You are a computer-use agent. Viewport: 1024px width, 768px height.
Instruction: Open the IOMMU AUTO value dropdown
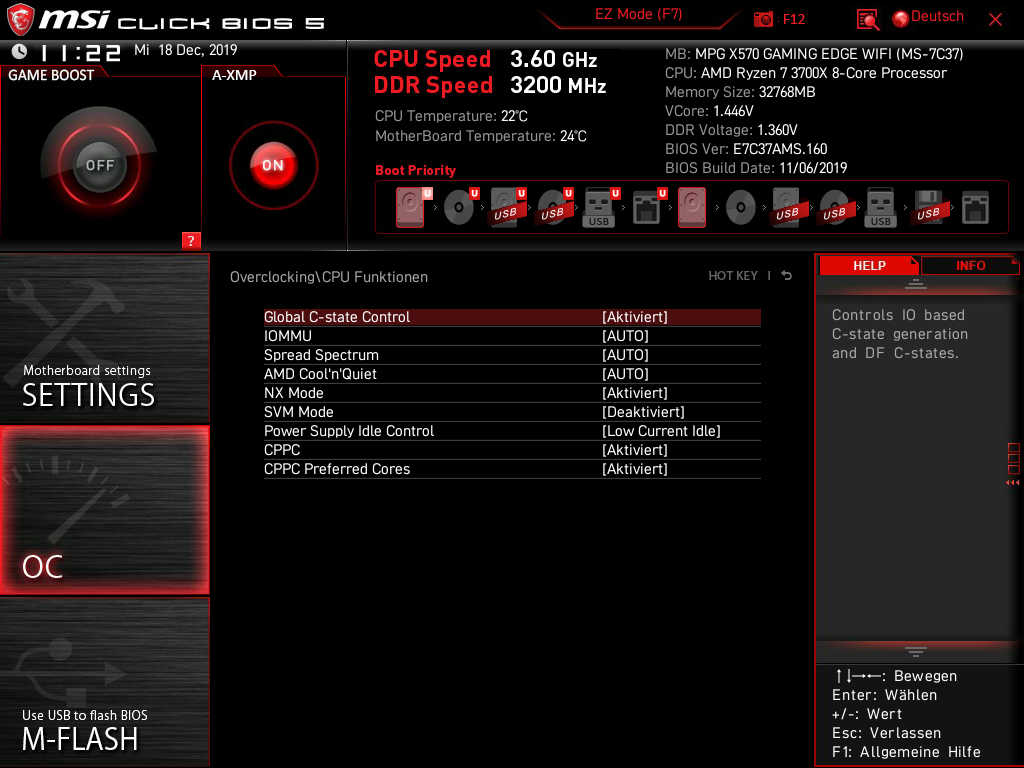(625, 336)
